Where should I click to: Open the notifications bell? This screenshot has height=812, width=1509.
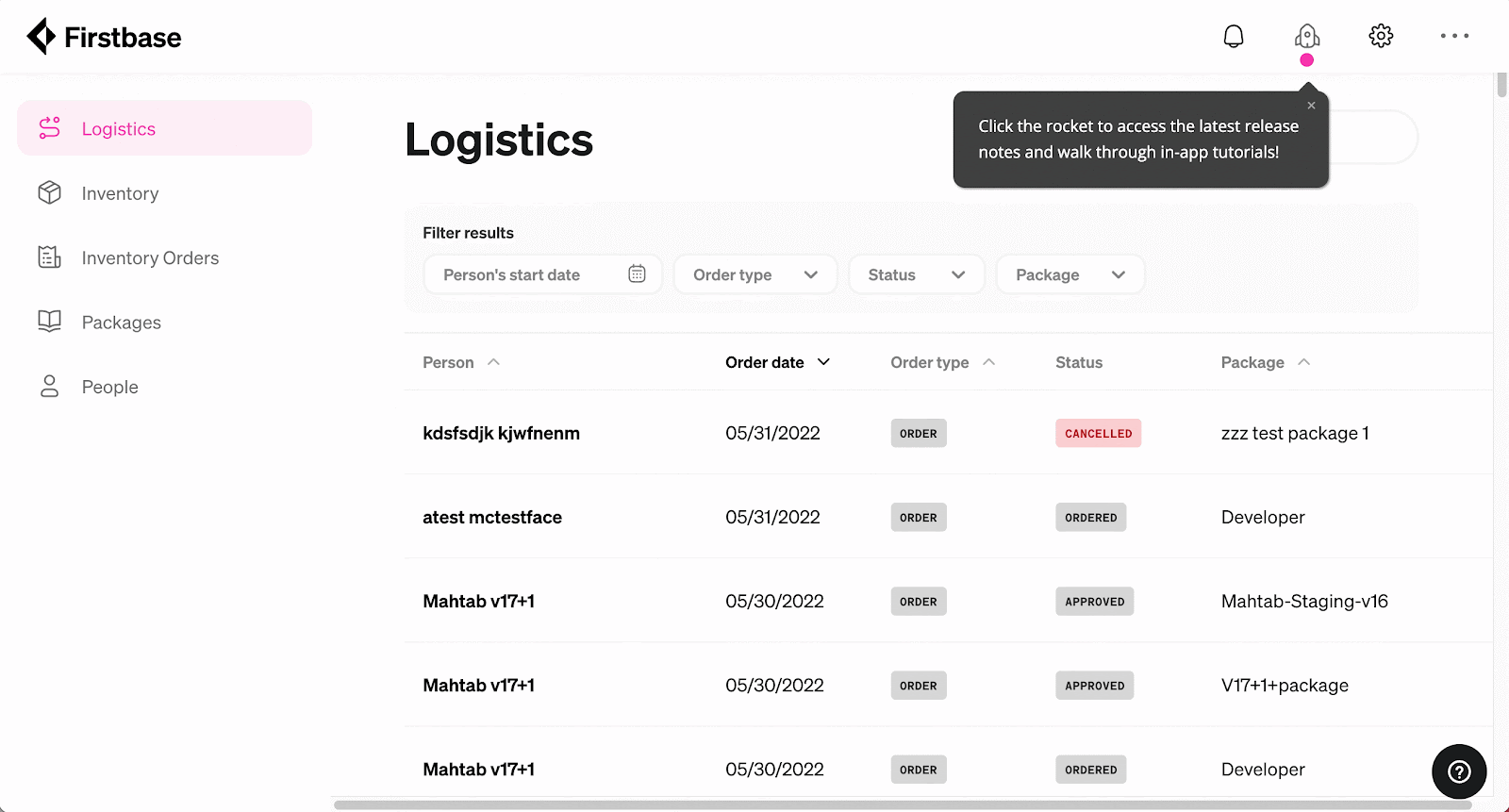[x=1234, y=36]
